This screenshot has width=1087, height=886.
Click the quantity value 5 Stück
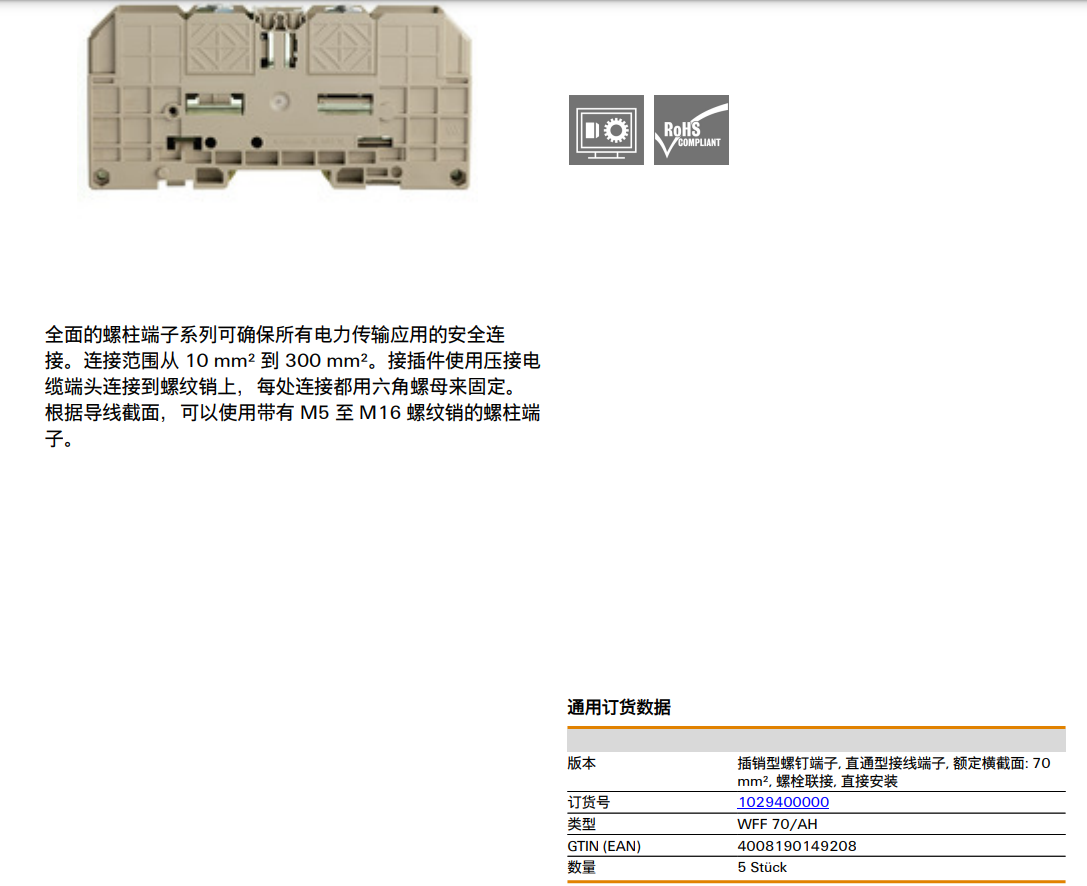tap(762, 867)
